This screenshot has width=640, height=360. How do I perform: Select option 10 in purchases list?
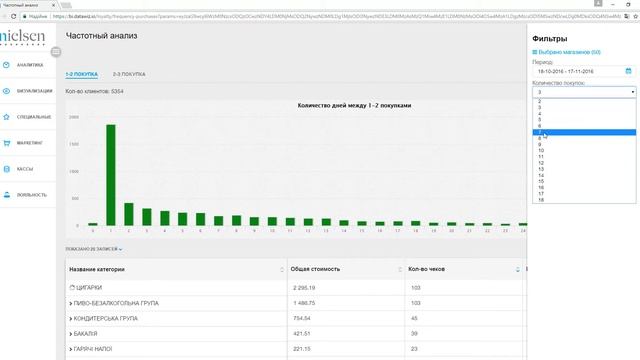[584, 151]
